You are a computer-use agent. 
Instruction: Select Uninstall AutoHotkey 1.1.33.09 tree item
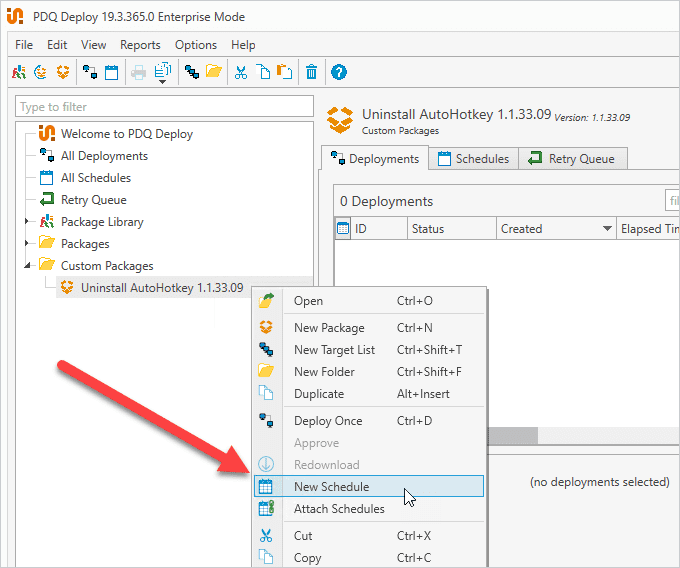pyautogui.click(x=162, y=287)
